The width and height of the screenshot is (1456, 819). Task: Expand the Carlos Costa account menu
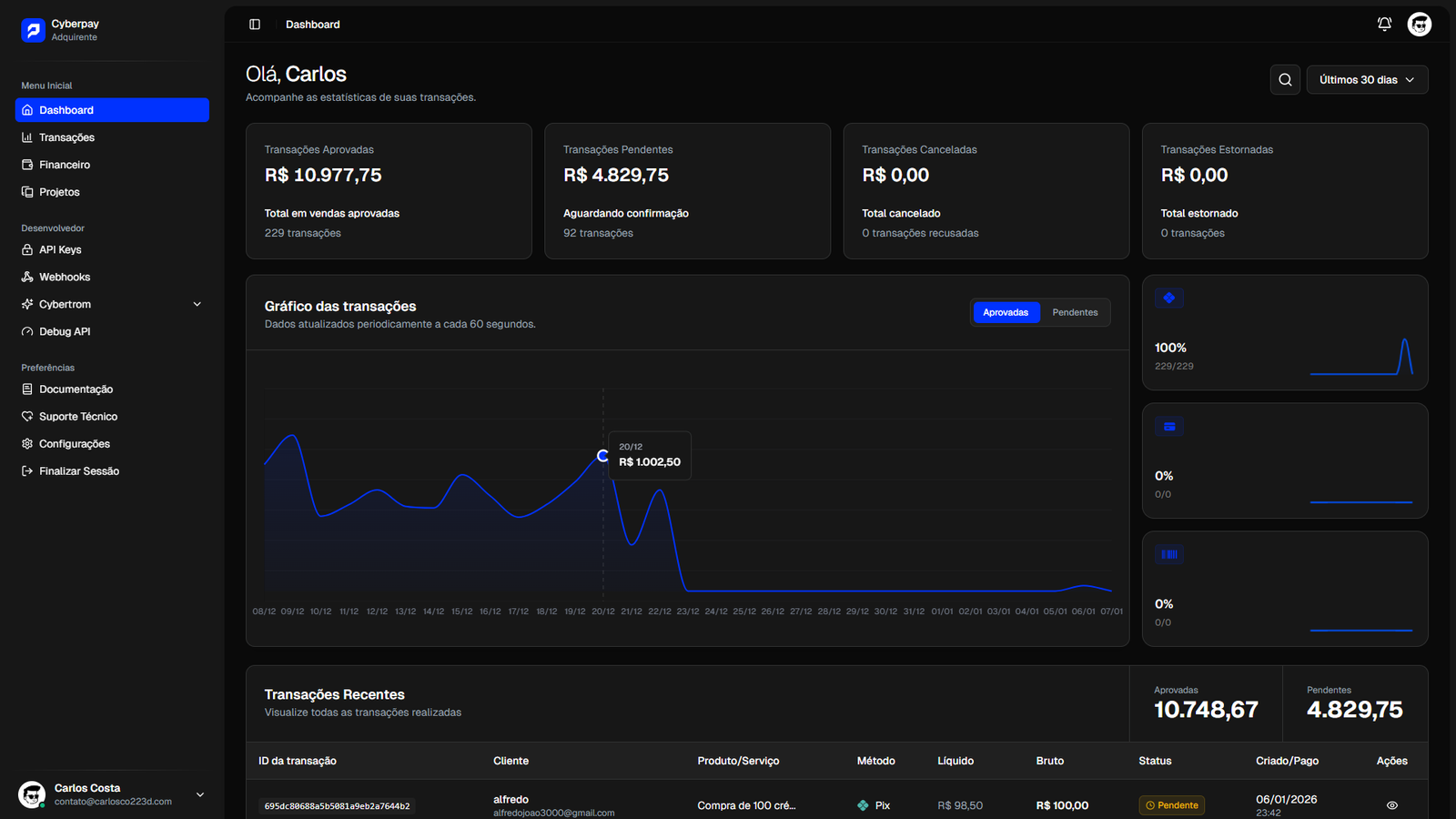click(x=200, y=794)
